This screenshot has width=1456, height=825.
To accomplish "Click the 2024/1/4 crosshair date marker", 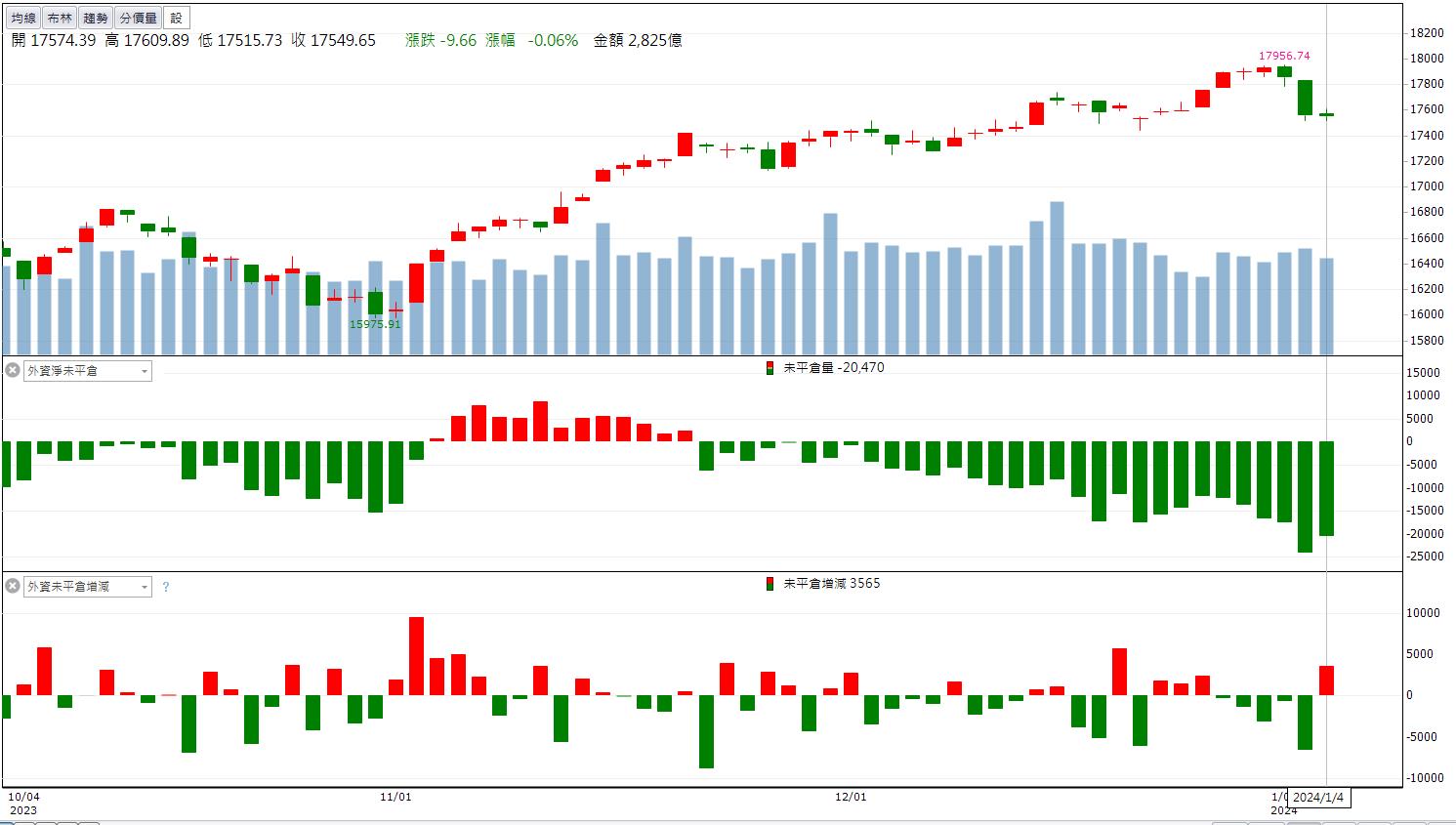I will [1318, 798].
